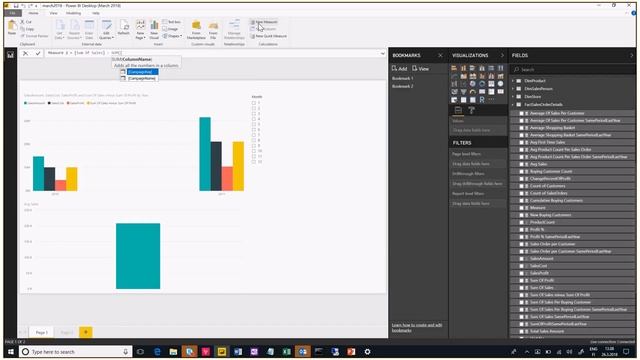The height and width of the screenshot is (360, 640).
Task: Collapse the FactSalesOrderDetails table
Action: click(513, 104)
